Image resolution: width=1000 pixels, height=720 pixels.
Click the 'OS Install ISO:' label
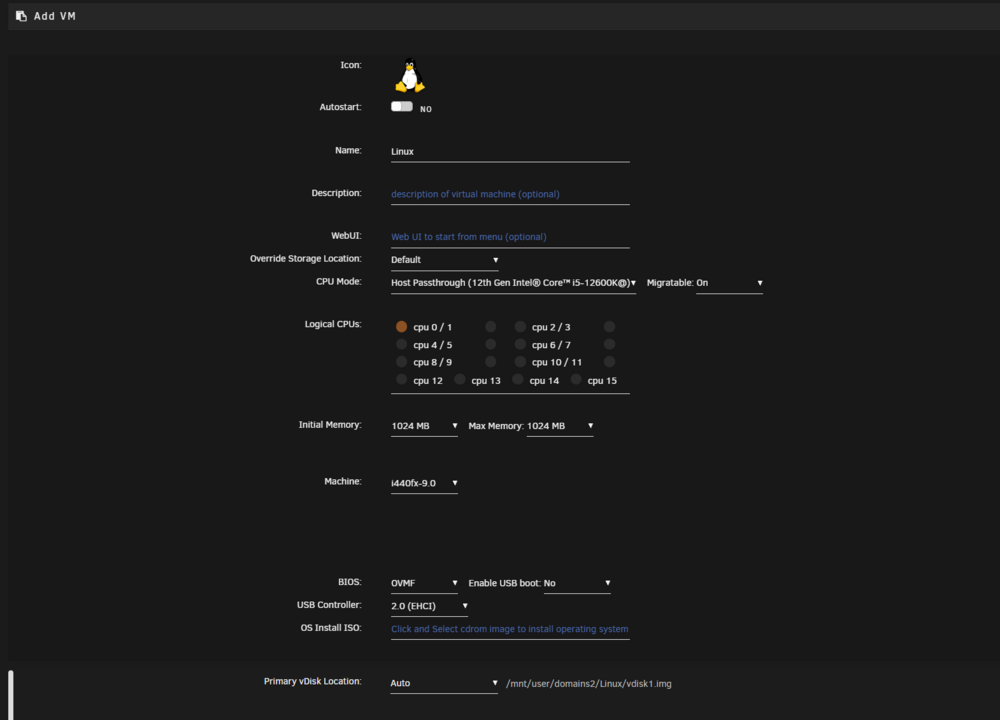coord(331,628)
